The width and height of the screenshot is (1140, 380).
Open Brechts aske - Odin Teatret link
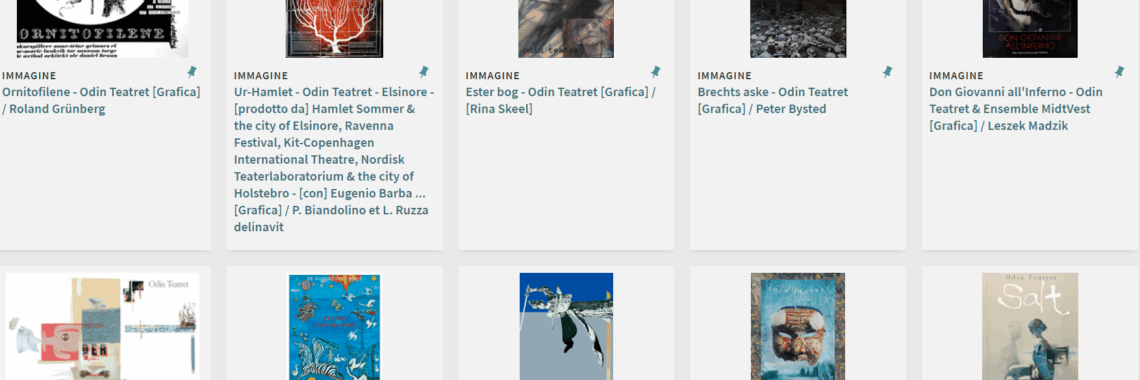click(773, 100)
